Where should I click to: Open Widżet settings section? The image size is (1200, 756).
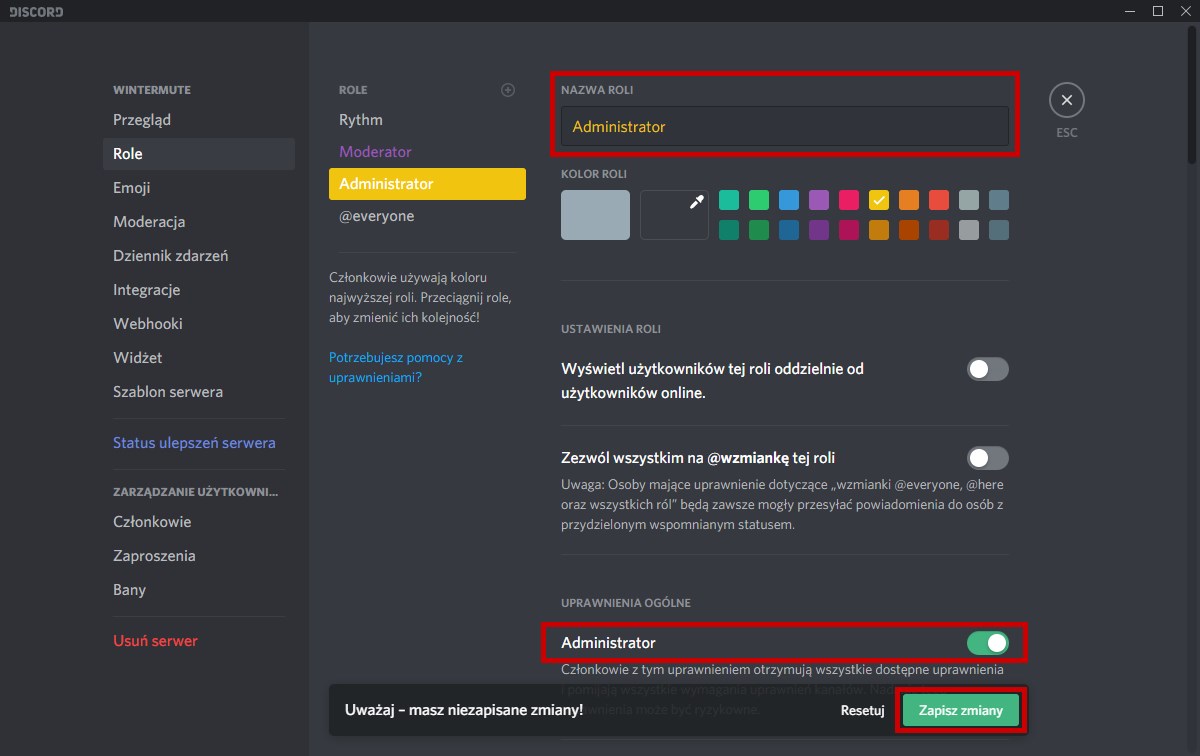coord(199,358)
